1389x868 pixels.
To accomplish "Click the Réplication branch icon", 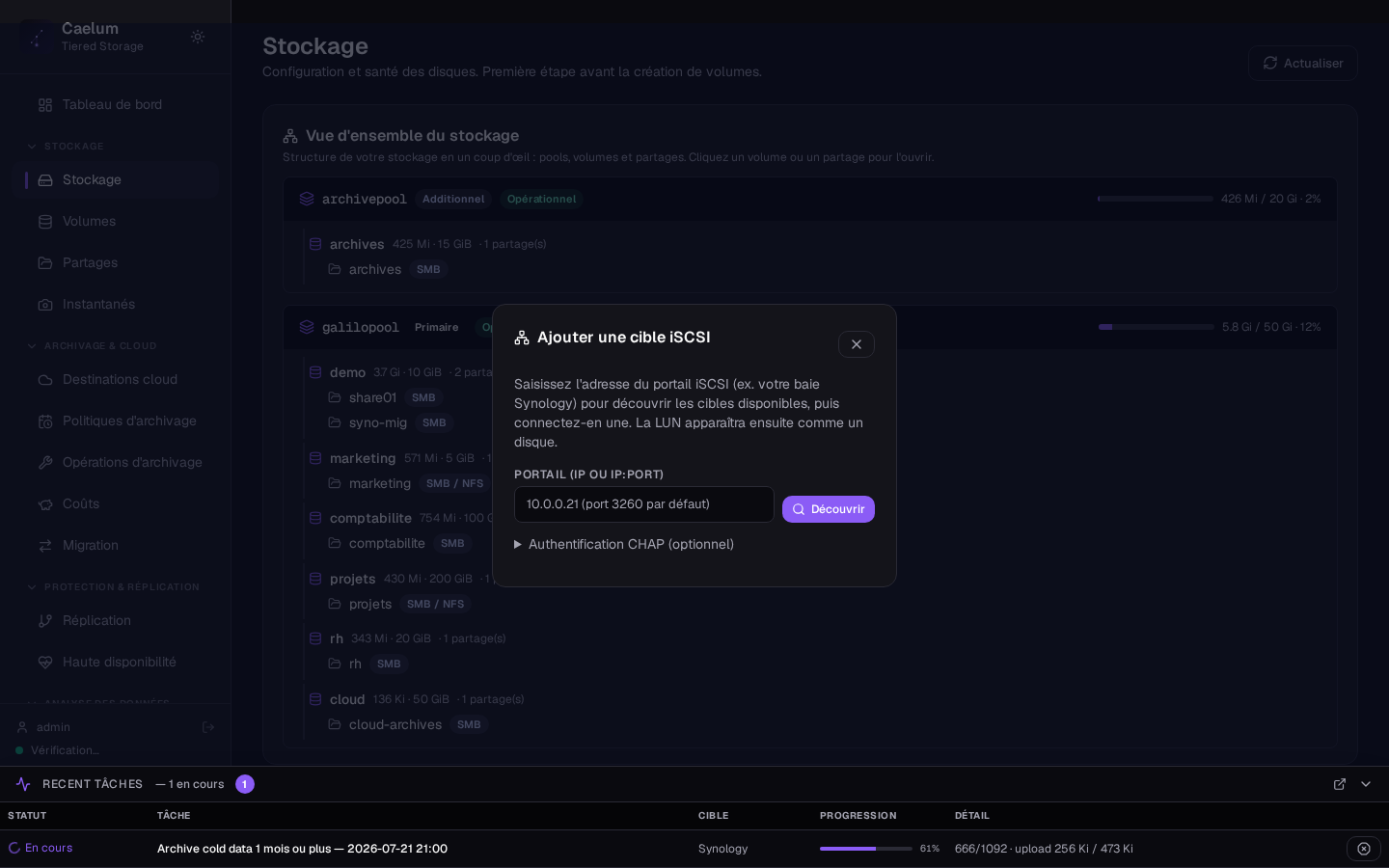I will (45, 620).
